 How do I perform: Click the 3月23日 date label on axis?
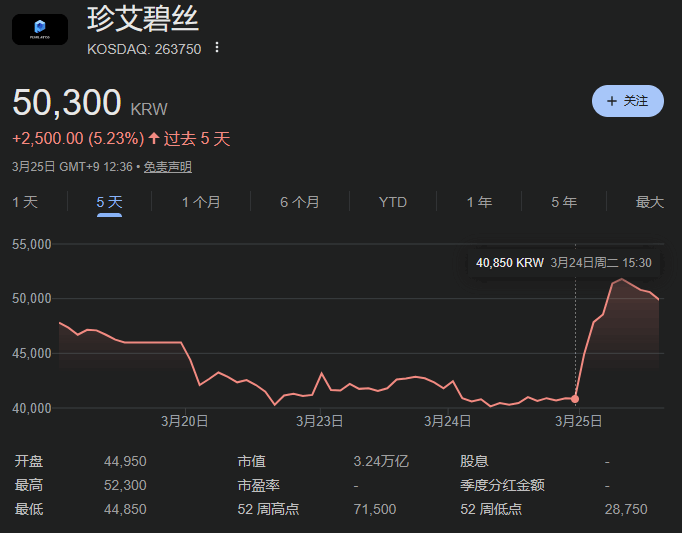[319, 422]
